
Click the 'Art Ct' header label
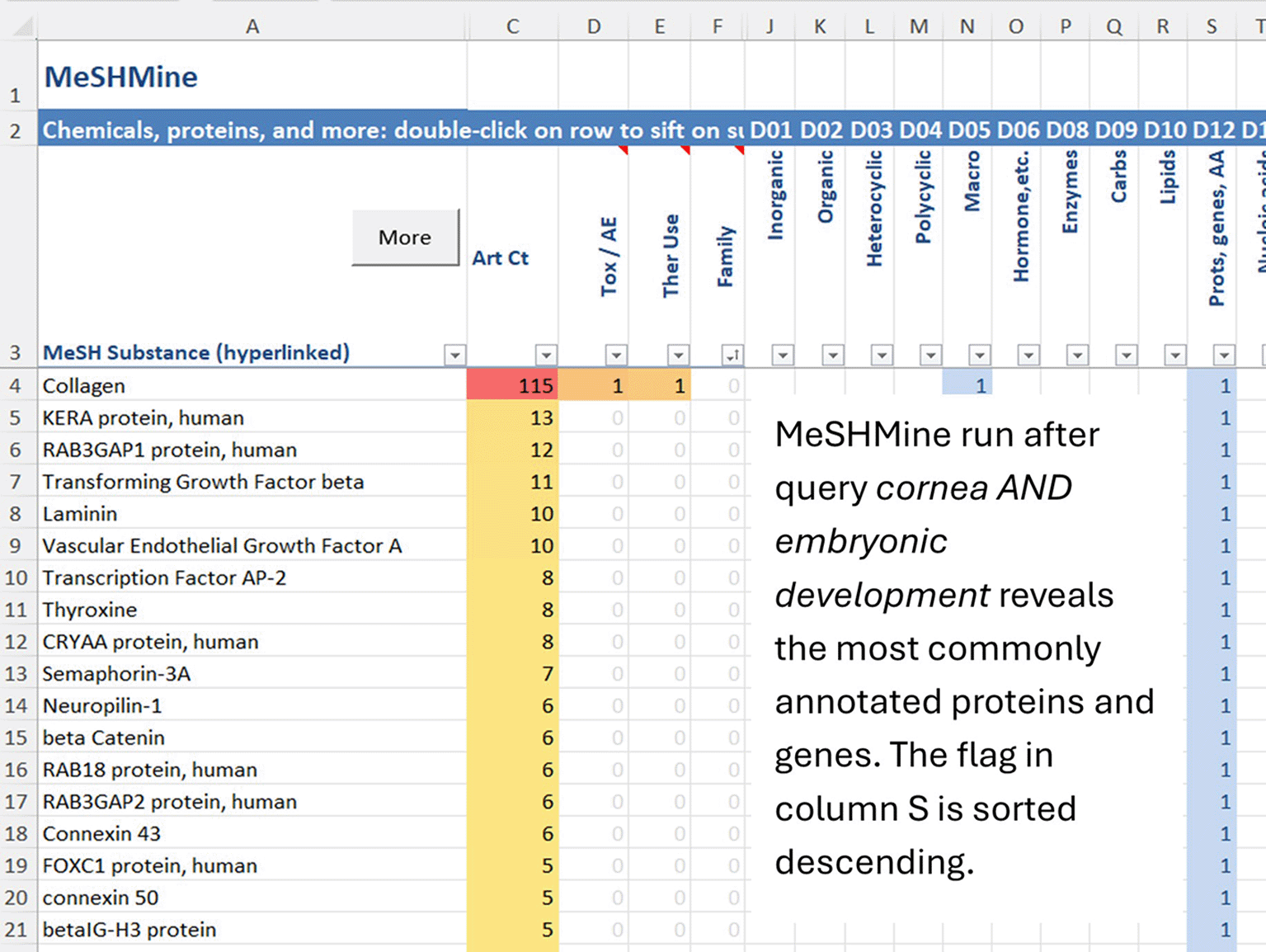pyautogui.click(x=500, y=258)
